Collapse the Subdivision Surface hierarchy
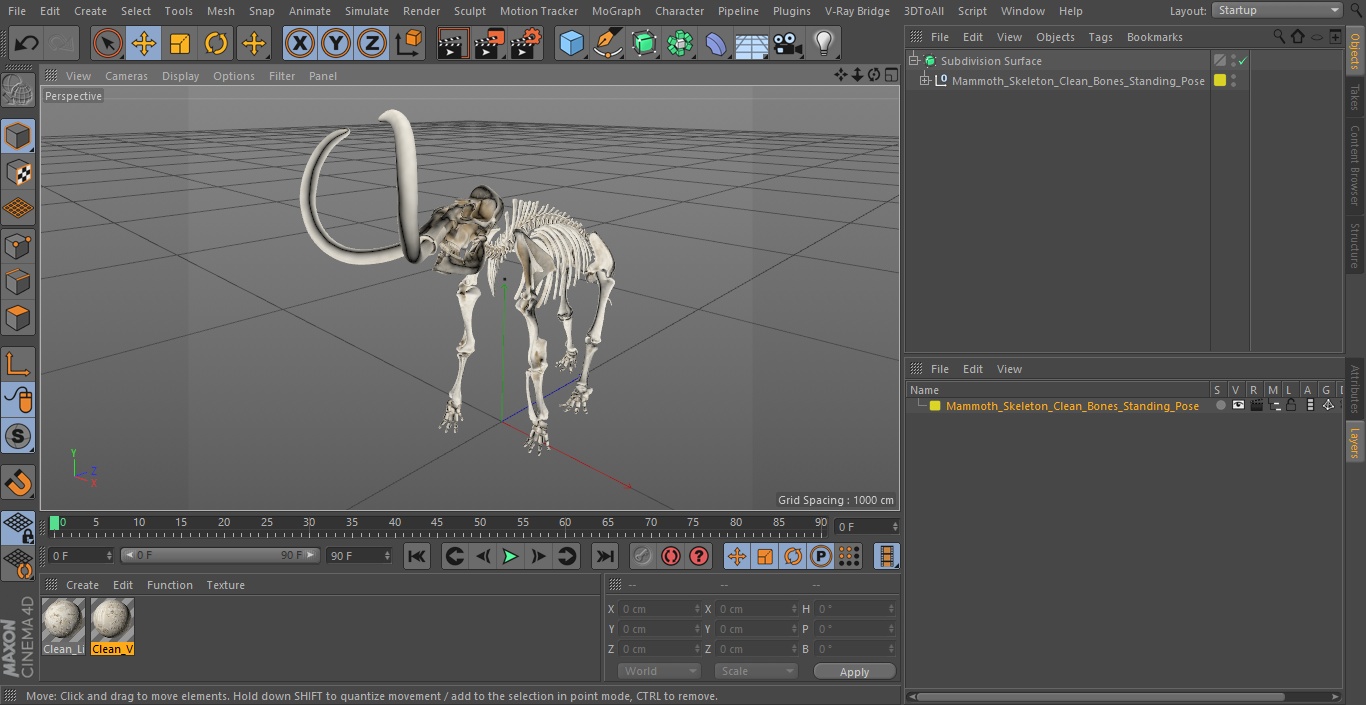 coord(913,61)
